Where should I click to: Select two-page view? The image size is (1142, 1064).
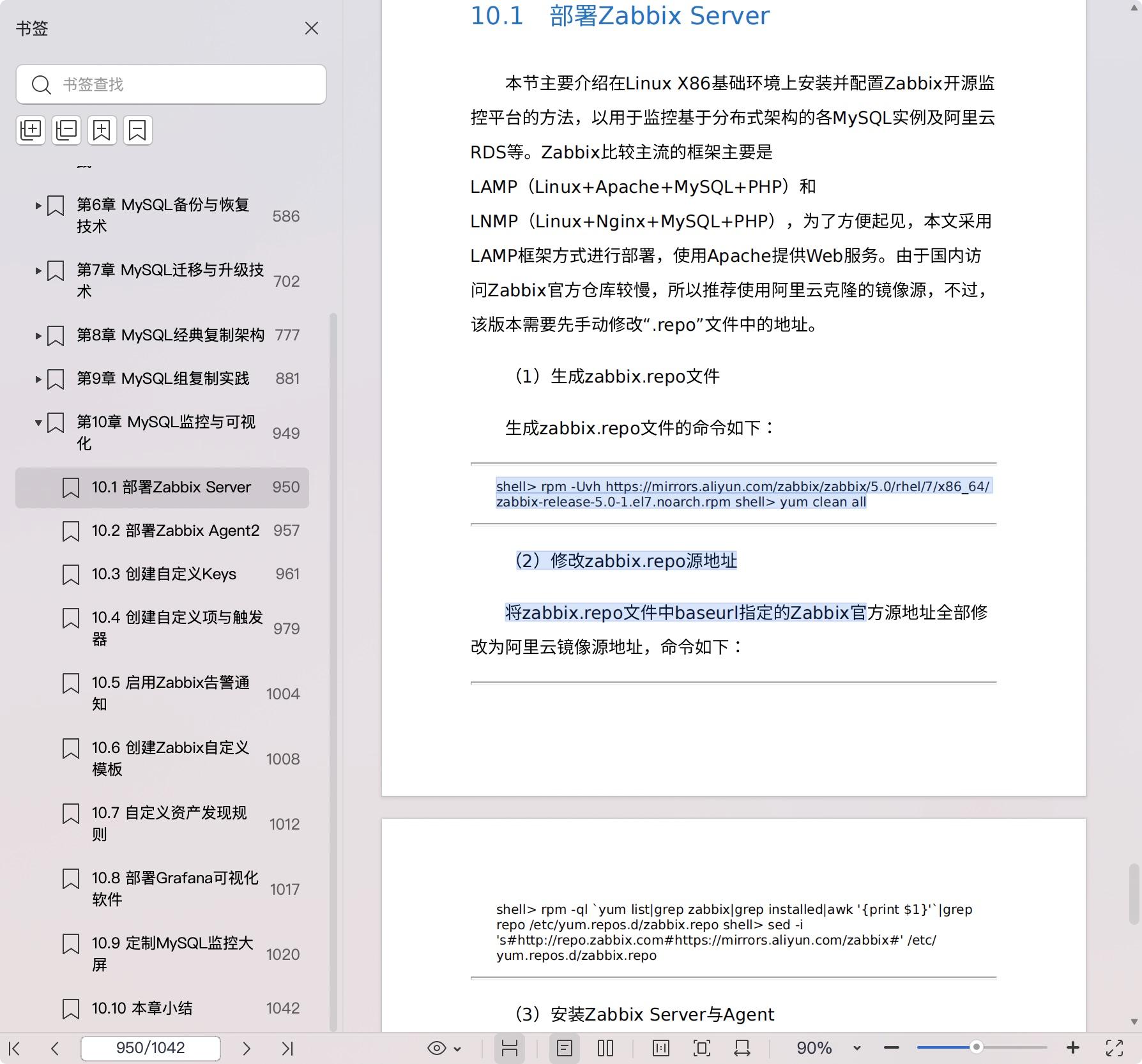click(605, 1048)
